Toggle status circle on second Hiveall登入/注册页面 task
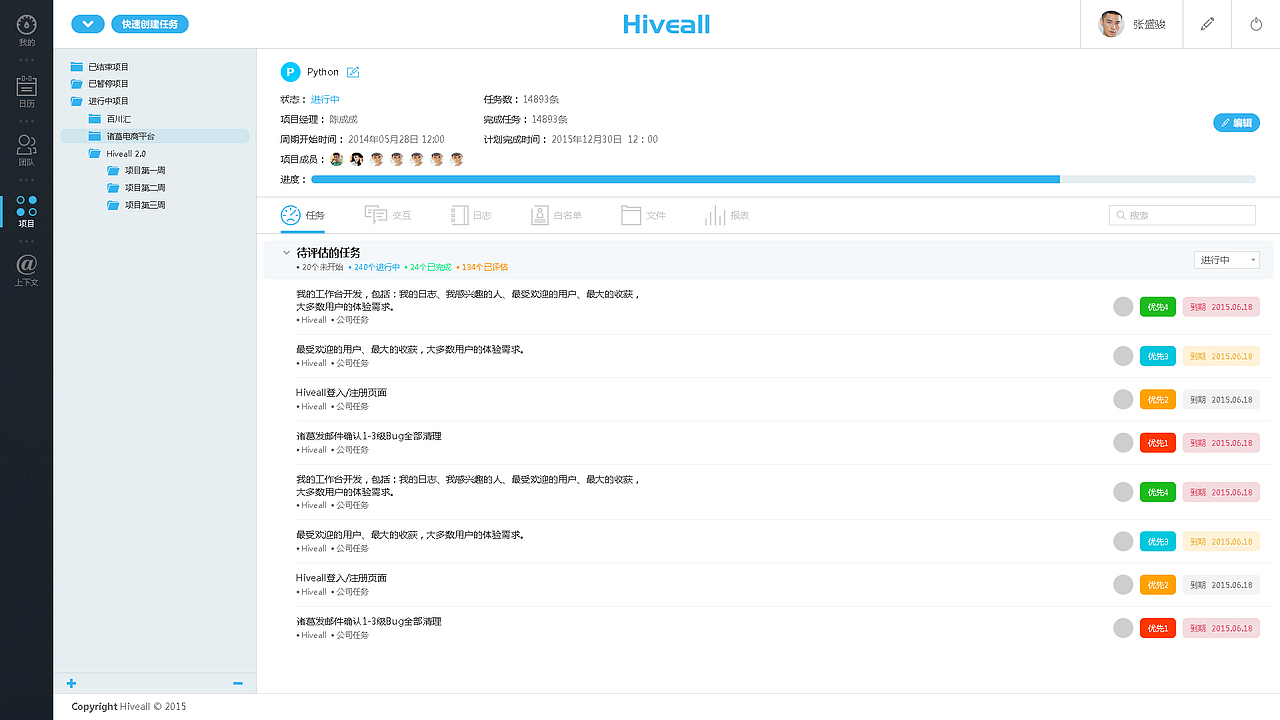 point(1123,585)
